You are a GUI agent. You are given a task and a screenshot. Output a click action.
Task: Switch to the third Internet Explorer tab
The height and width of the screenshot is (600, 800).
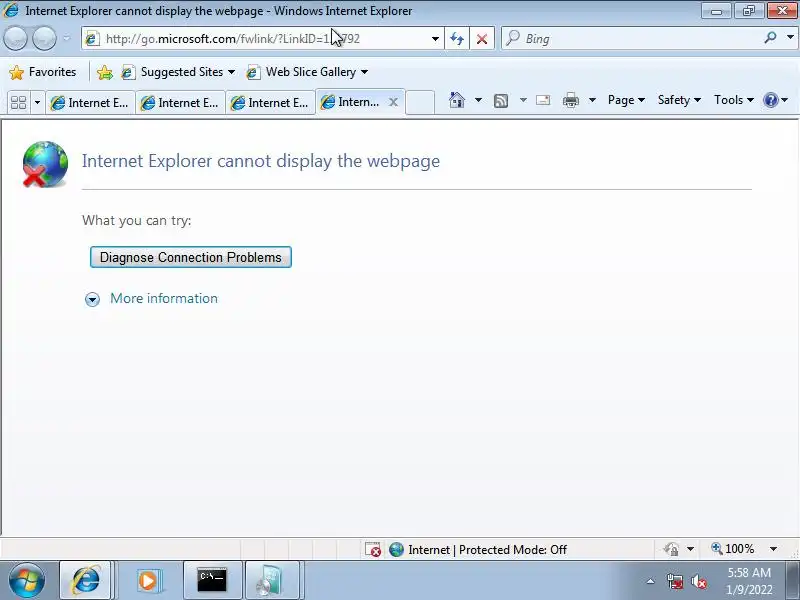click(270, 103)
